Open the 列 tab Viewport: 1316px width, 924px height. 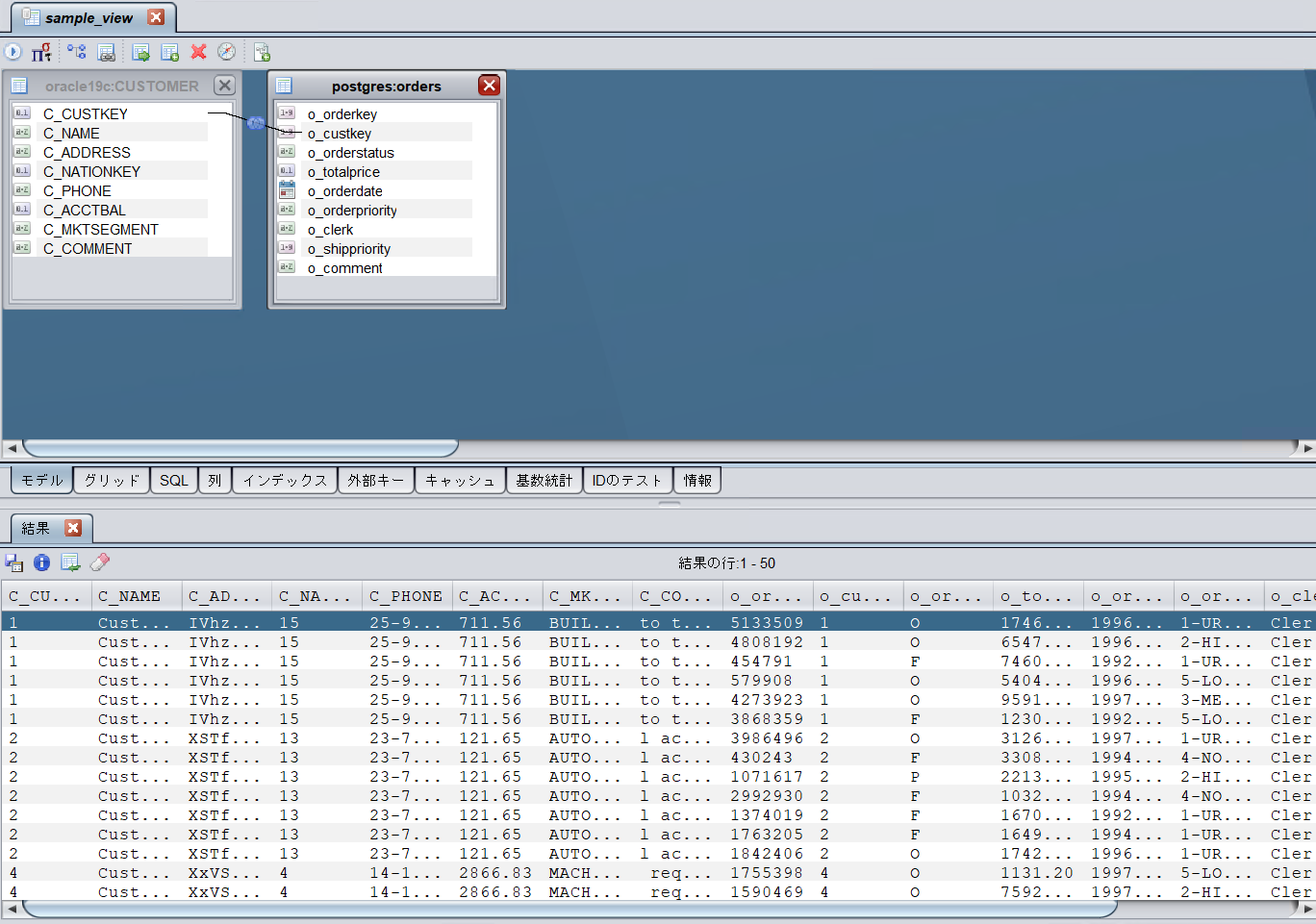215,480
